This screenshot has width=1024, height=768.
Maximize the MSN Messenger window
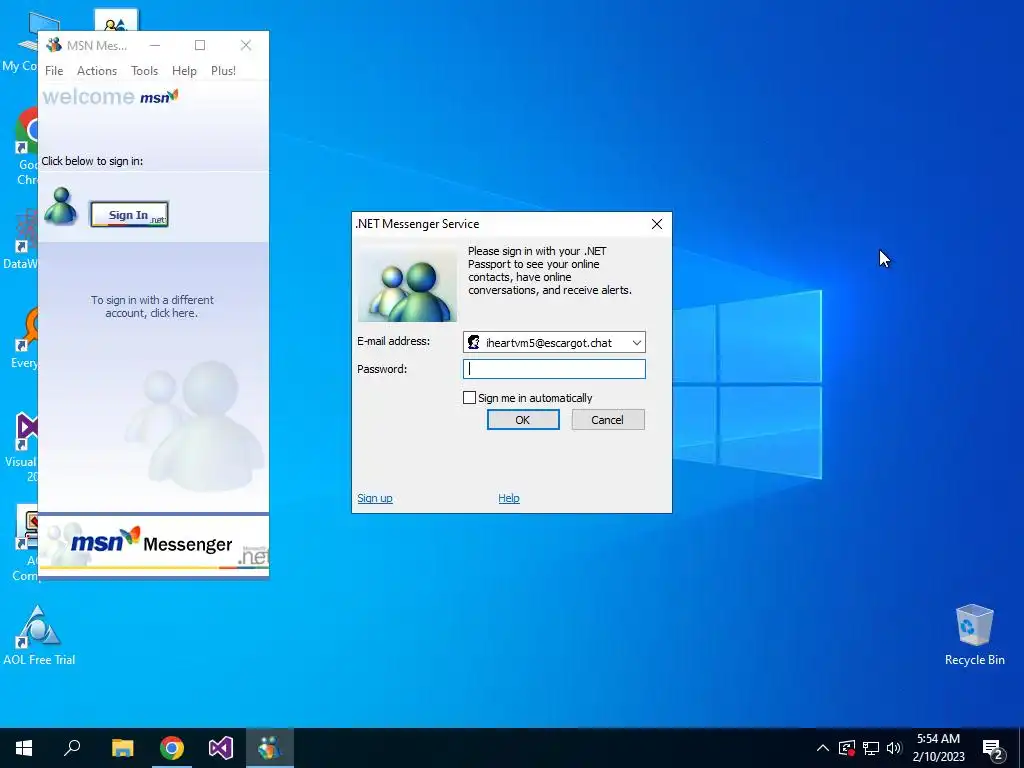[x=200, y=45]
